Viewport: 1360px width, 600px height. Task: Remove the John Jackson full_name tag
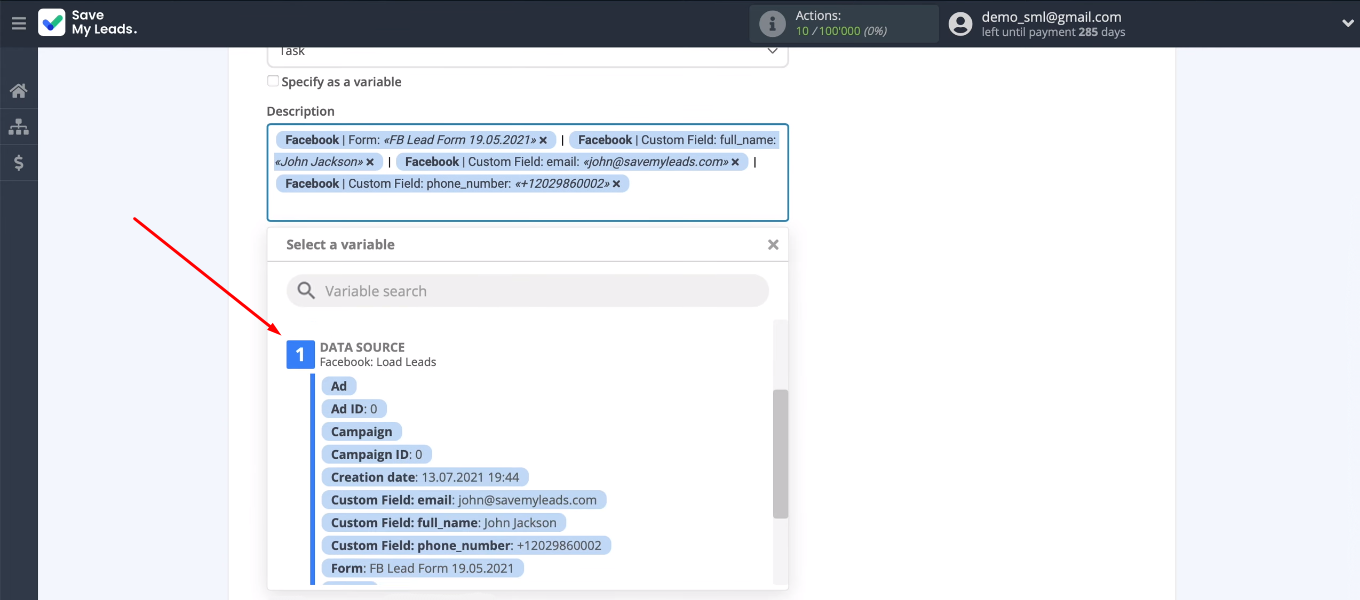coord(370,162)
